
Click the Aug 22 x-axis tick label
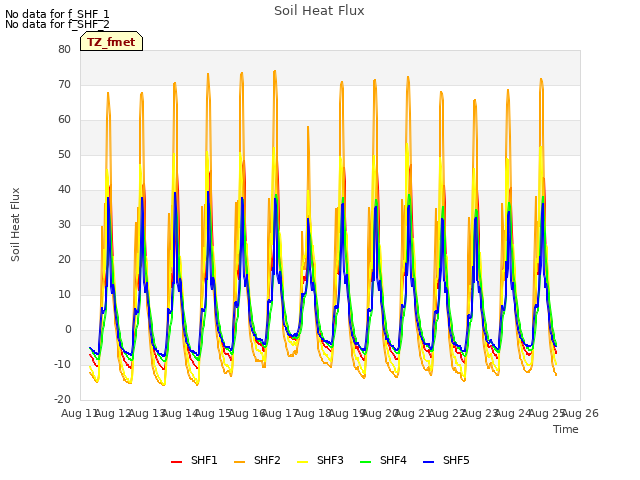(447, 413)
